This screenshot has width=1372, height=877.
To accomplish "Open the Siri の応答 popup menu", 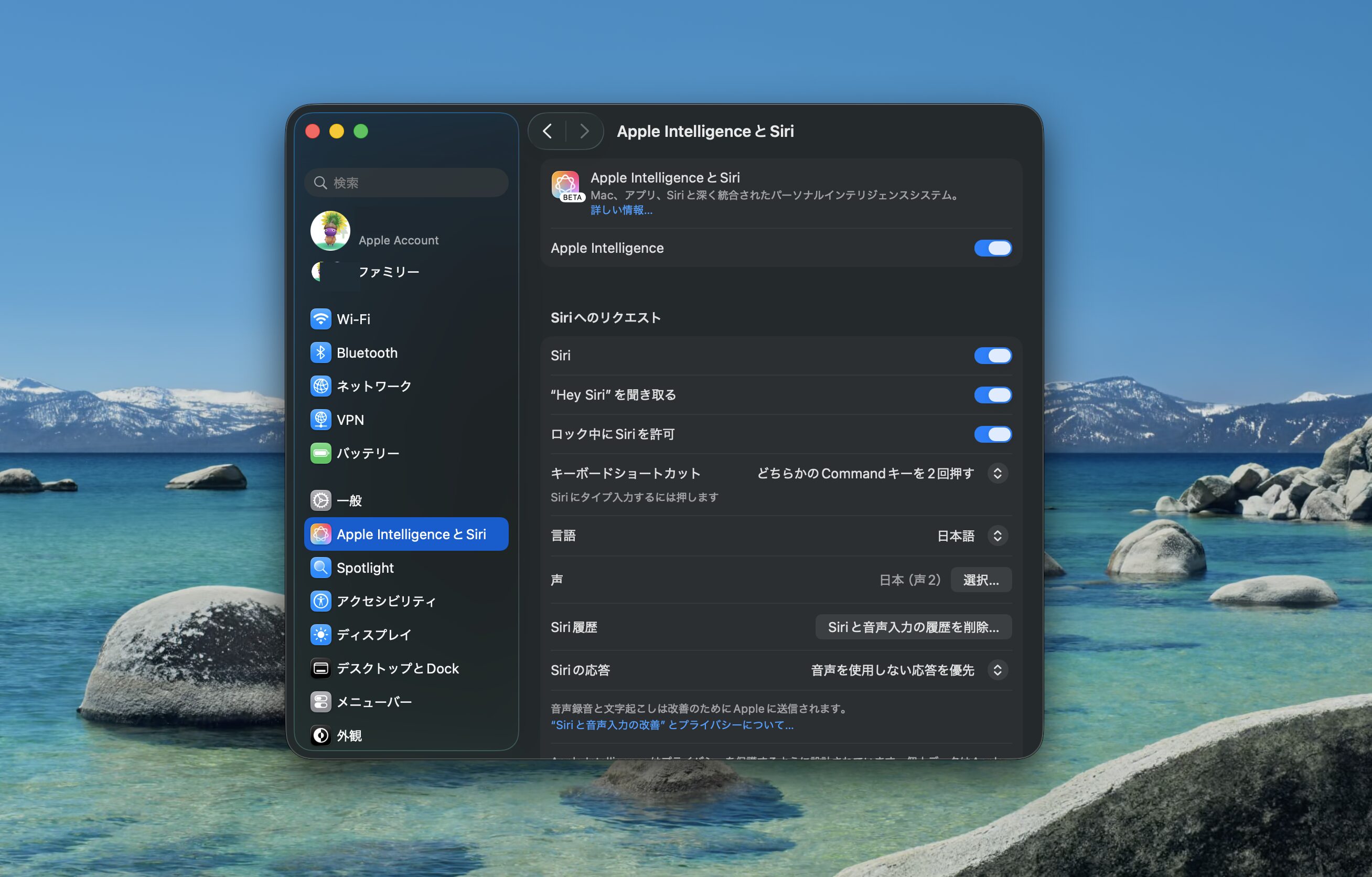I will pyautogui.click(x=909, y=670).
